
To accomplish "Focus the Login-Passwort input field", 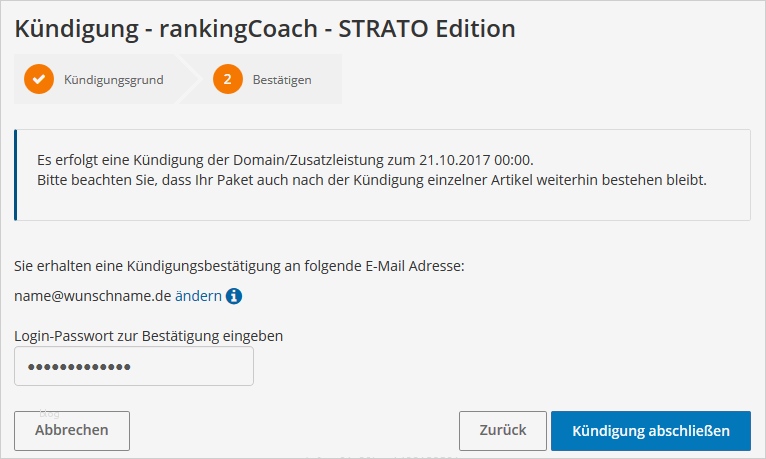I will click(x=134, y=366).
